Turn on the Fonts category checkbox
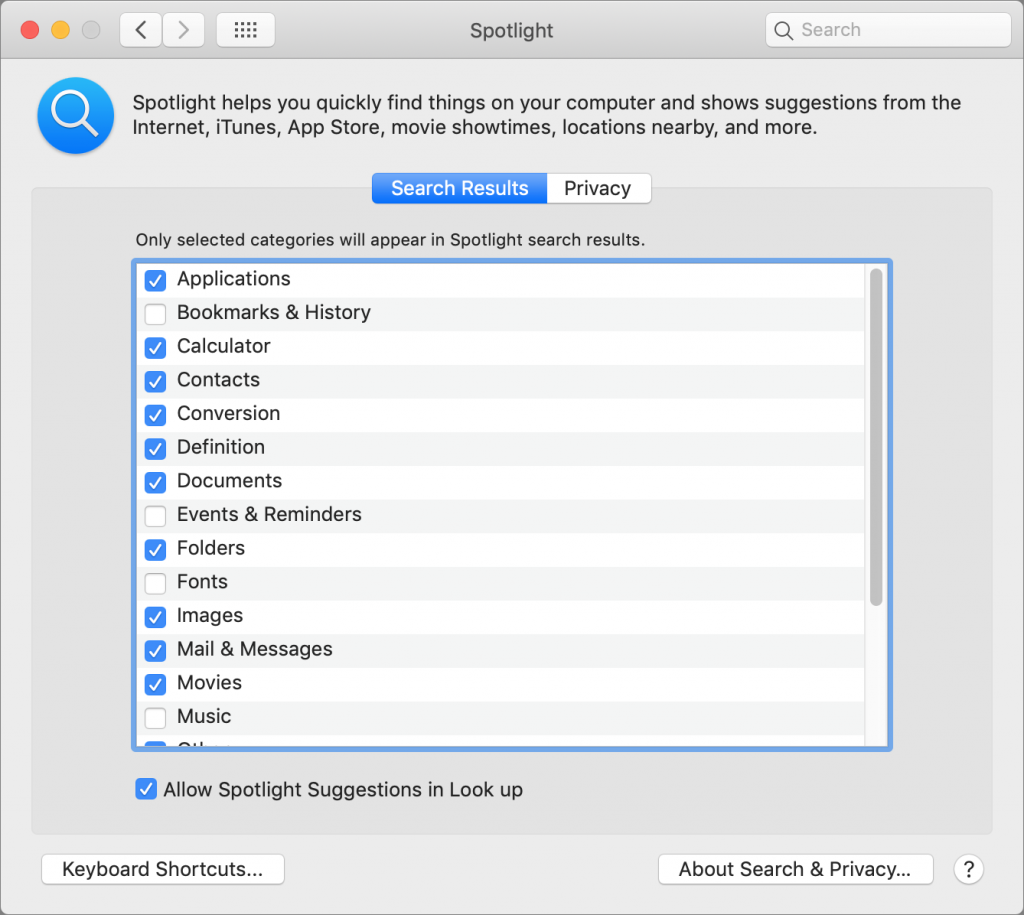 tap(155, 583)
